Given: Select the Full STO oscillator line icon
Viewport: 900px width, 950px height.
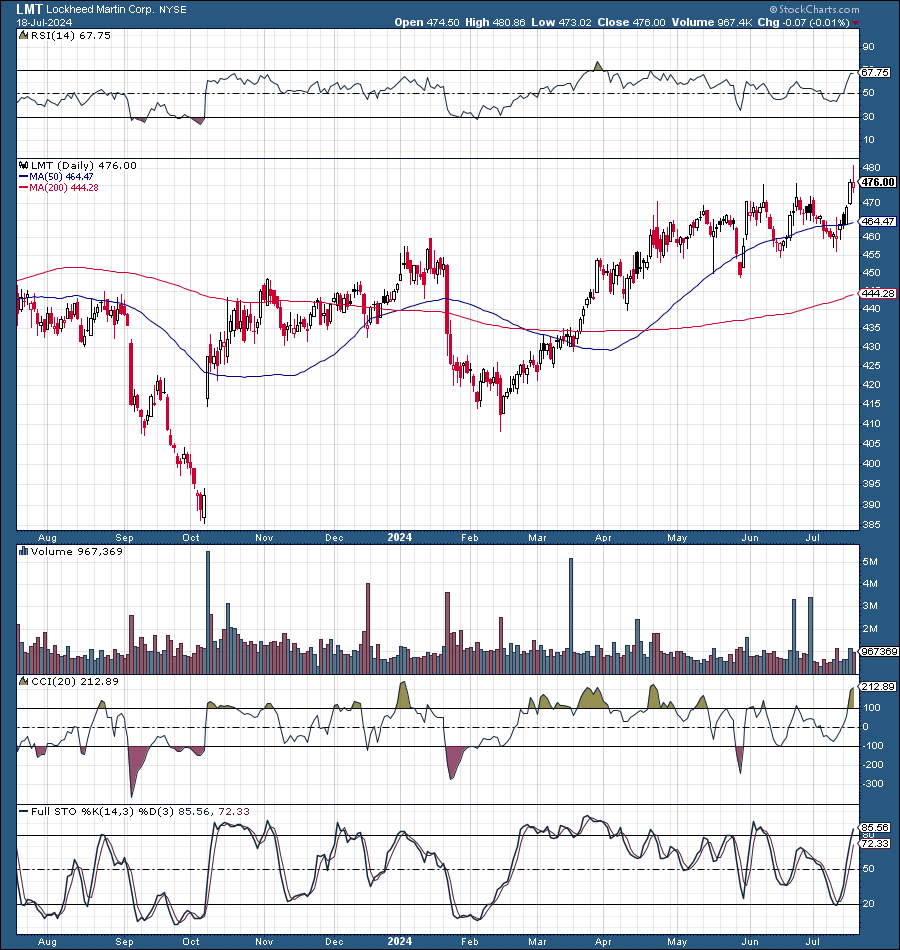Looking at the screenshot, I should pyautogui.click(x=21, y=811).
